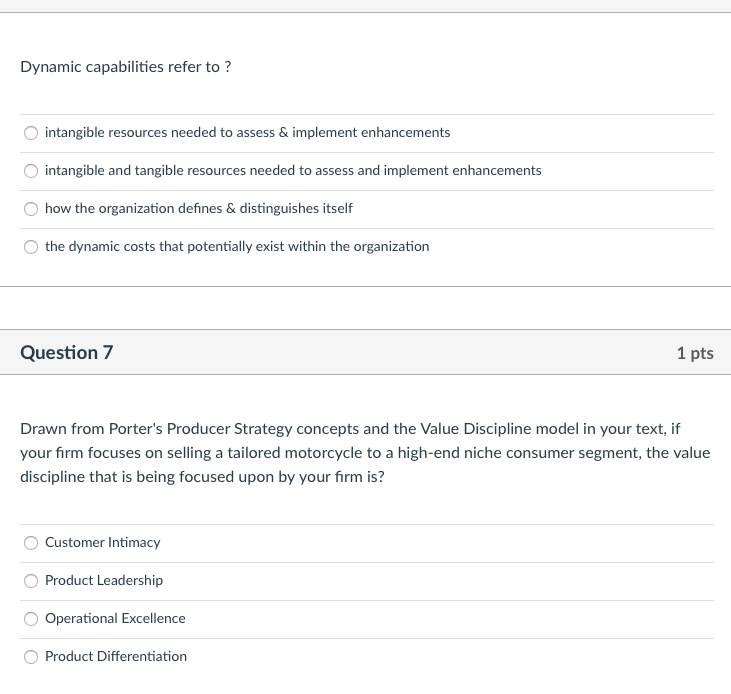Click 'intangible resources needed to assess & implement' text
This screenshot has height=694, width=731.
(247, 133)
